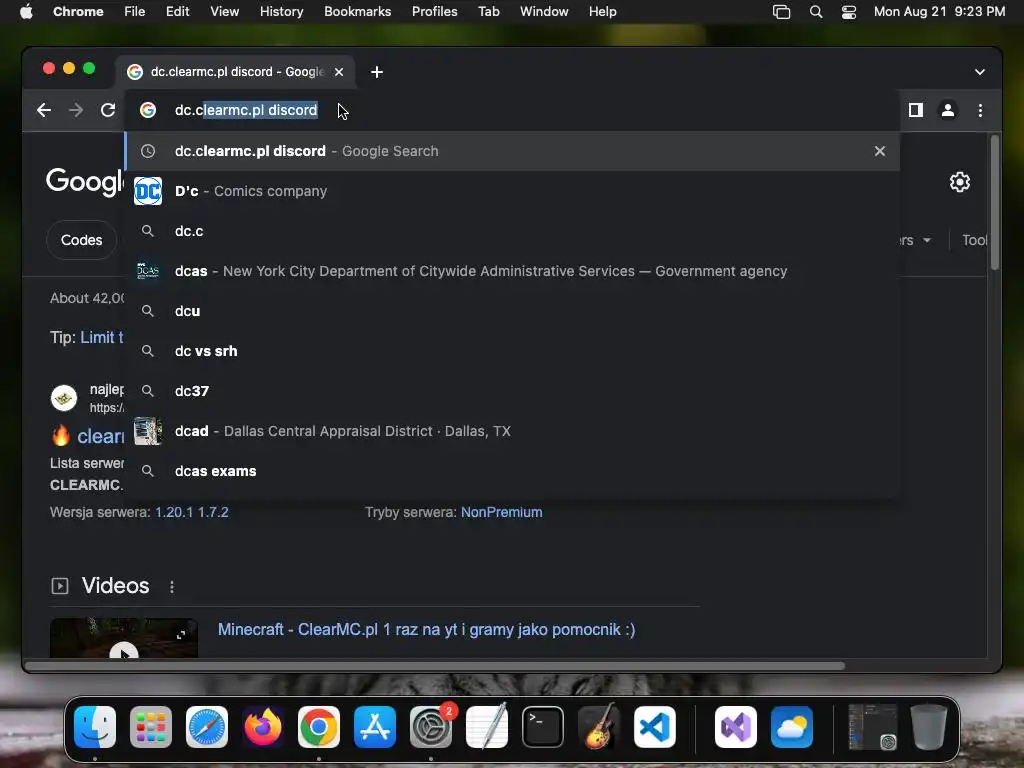Viewport: 1024px width, 768px height.
Task: Open the Tools option in Google results
Action: [x=974, y=240]
